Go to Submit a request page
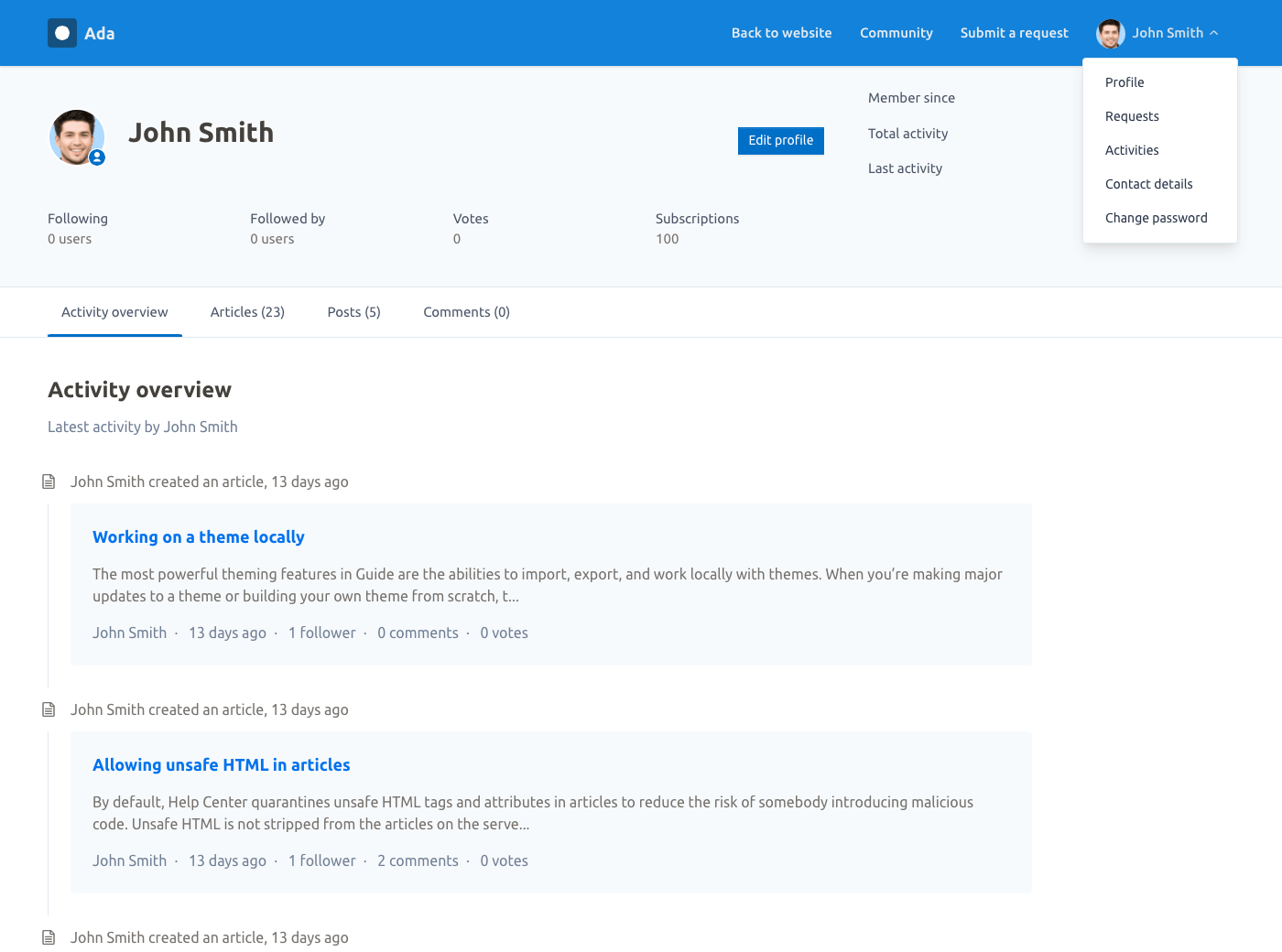Viewport: 1282px width, 952px height. click(1014, 33)
